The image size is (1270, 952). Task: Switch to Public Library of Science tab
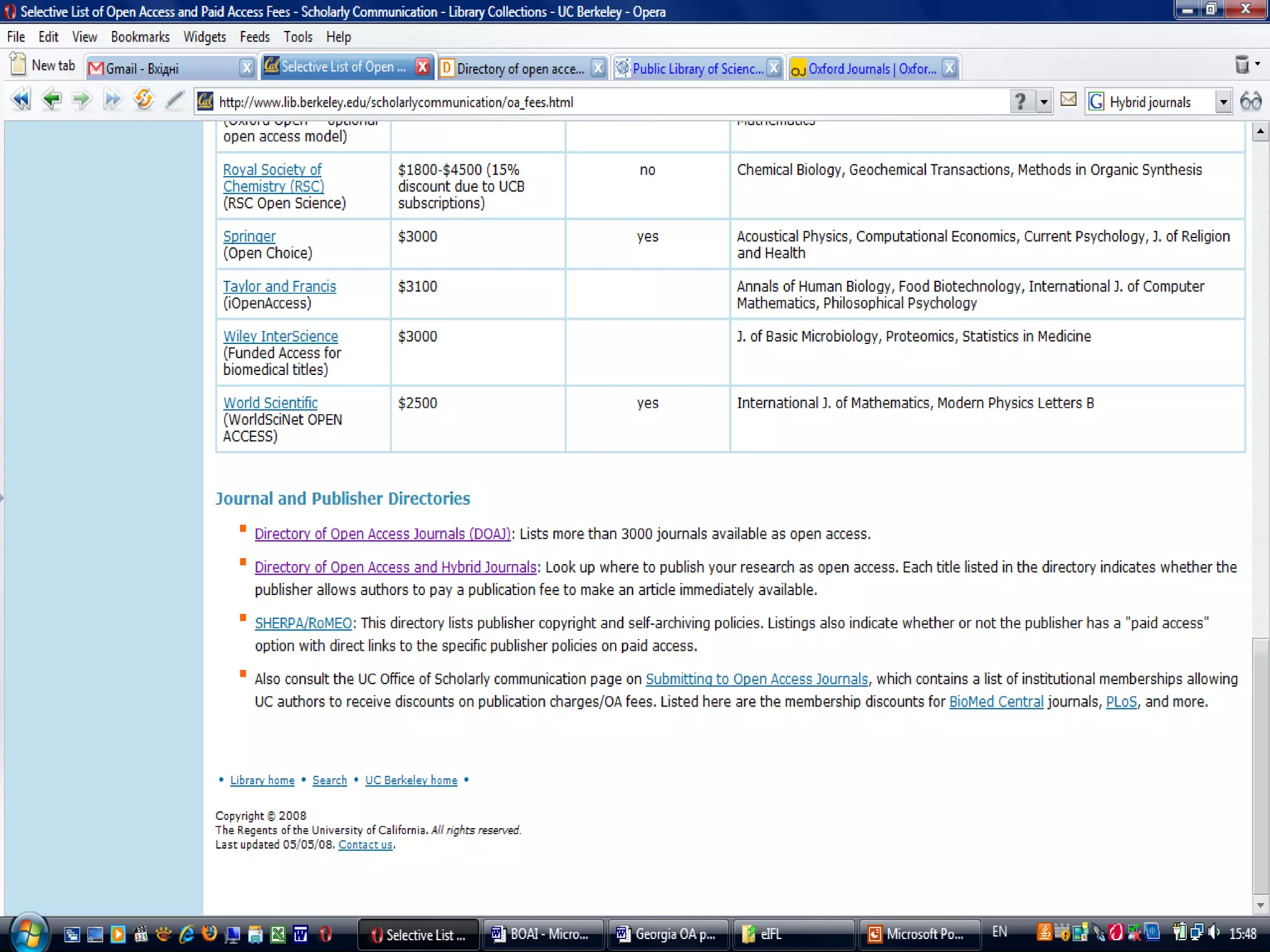click(696, 68)
